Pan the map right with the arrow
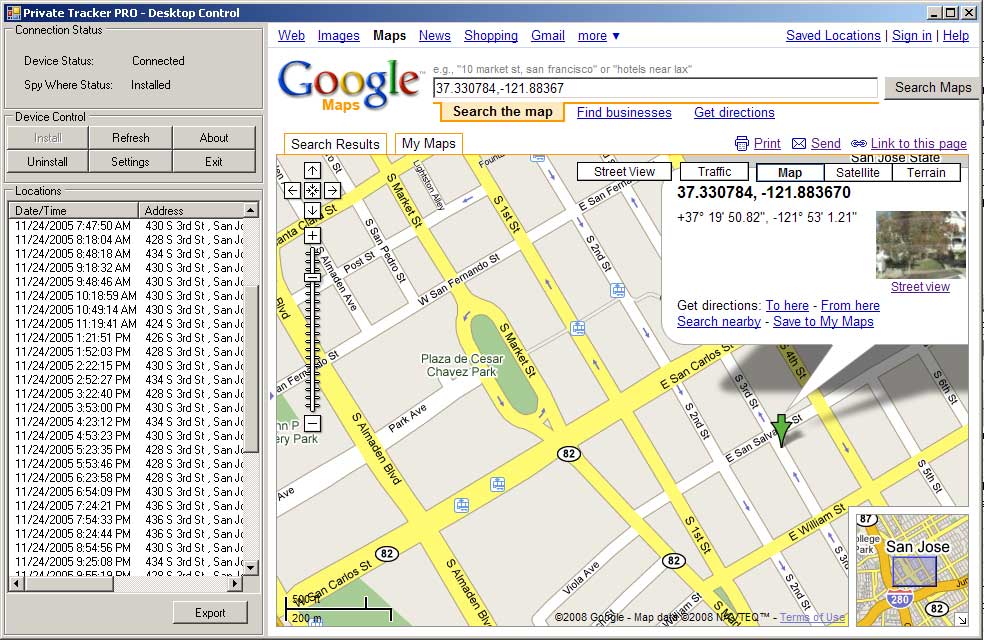Viewport: 984px width, 640px height. pyautogui.click(x=333, y=190)
